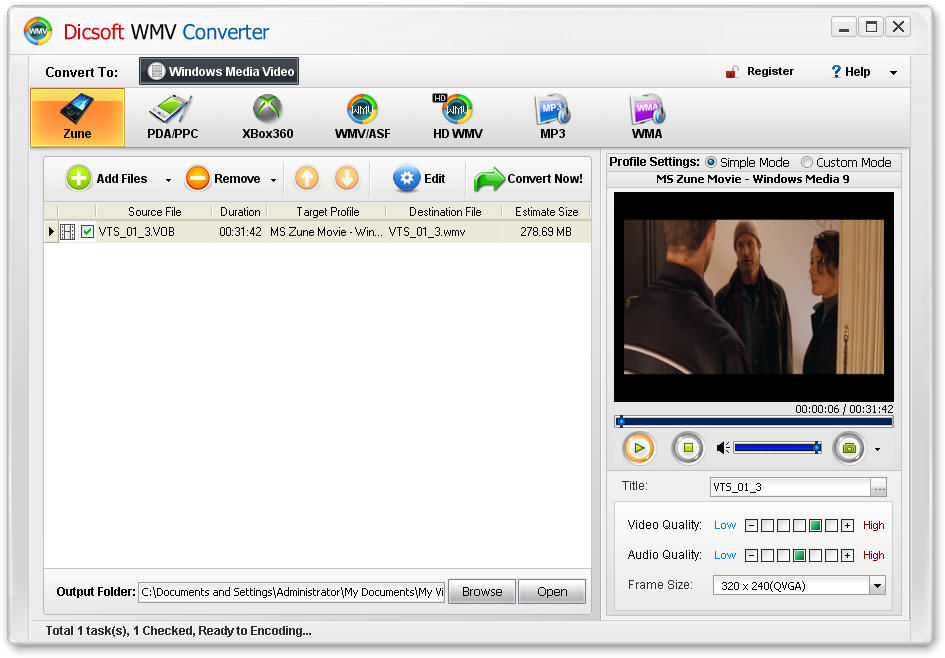Browse for output folder
Viewport: 945px width, 658px height.
[482, 592]
